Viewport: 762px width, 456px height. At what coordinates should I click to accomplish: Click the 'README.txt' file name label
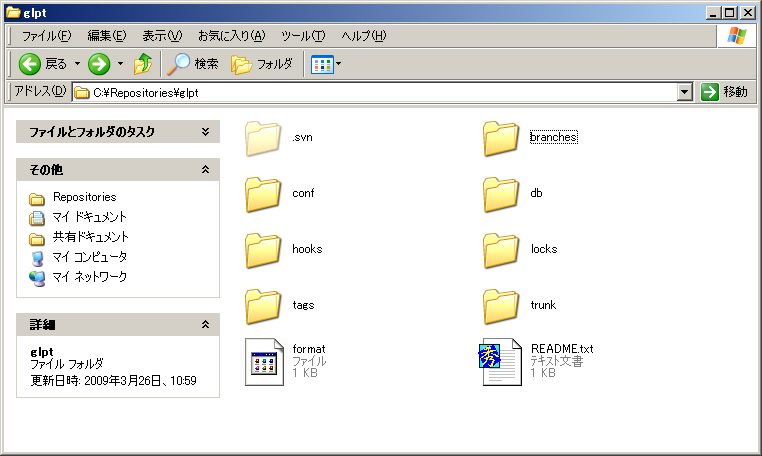point(562,349)
